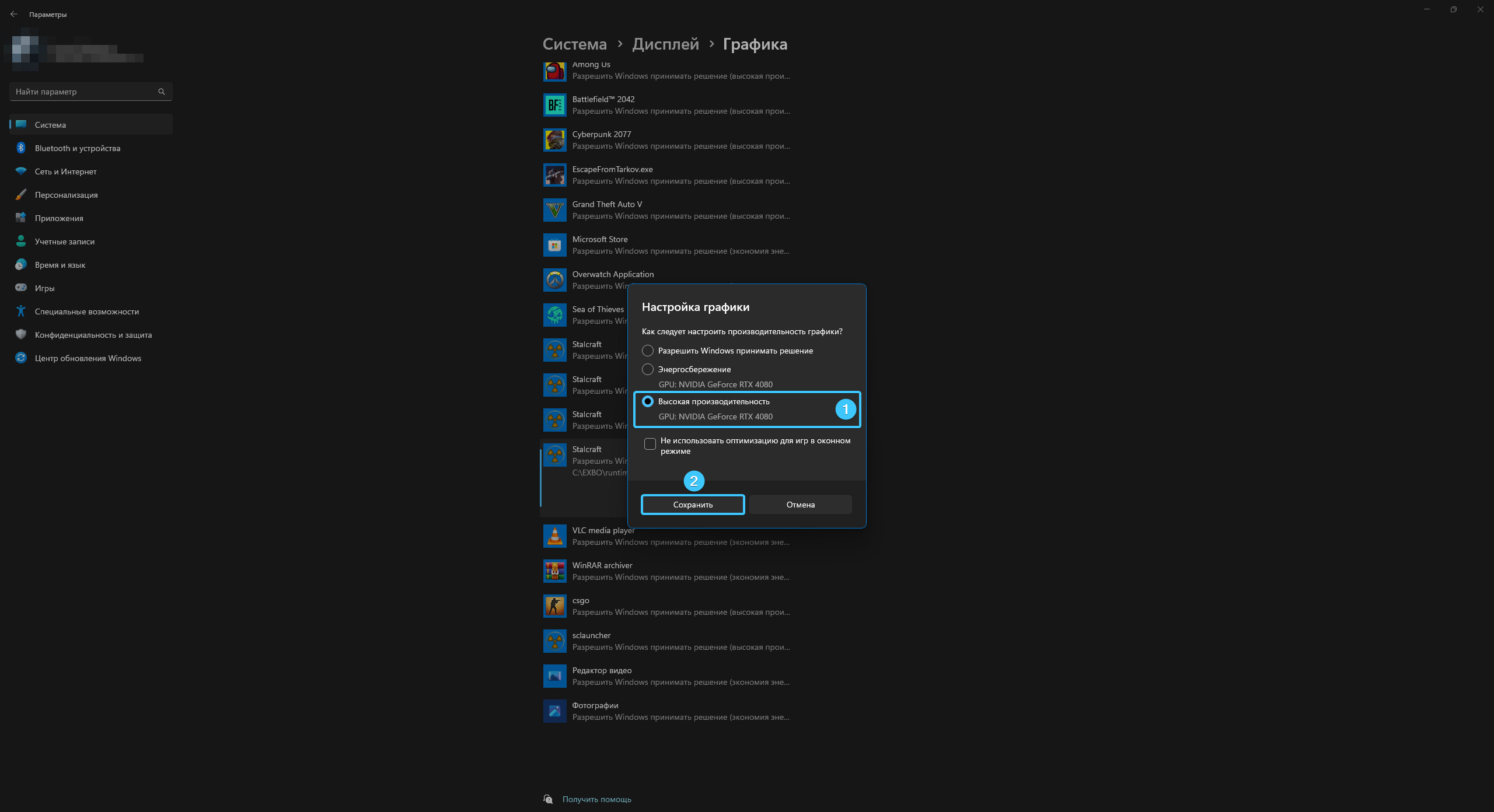
Task: Click the EscapeFromTarkov.exe row title
Action: click(x=612, y=169)
